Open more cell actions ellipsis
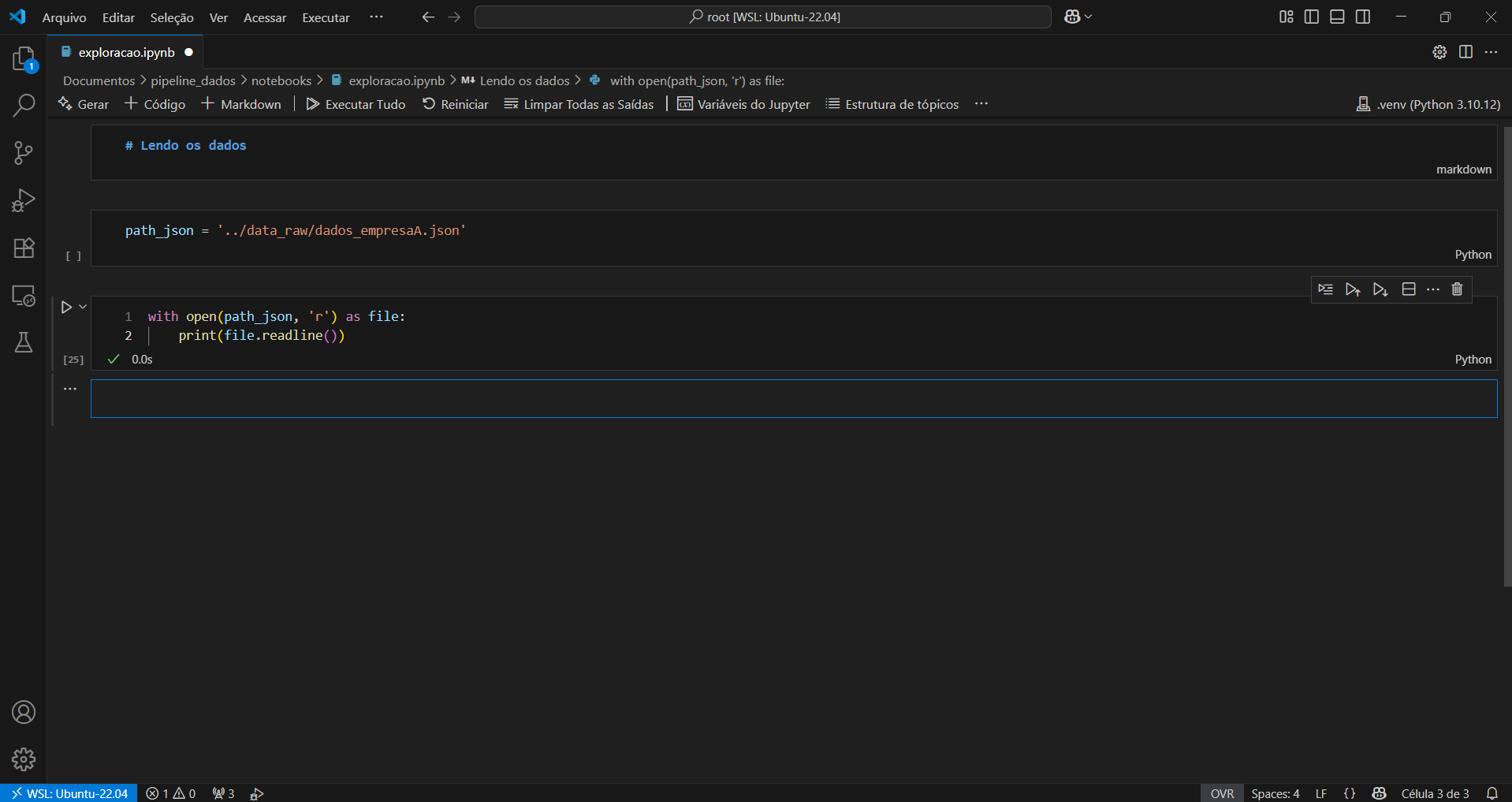Image resolution: width=1512 pixels, height=802 pixels. click(1433, 289)
